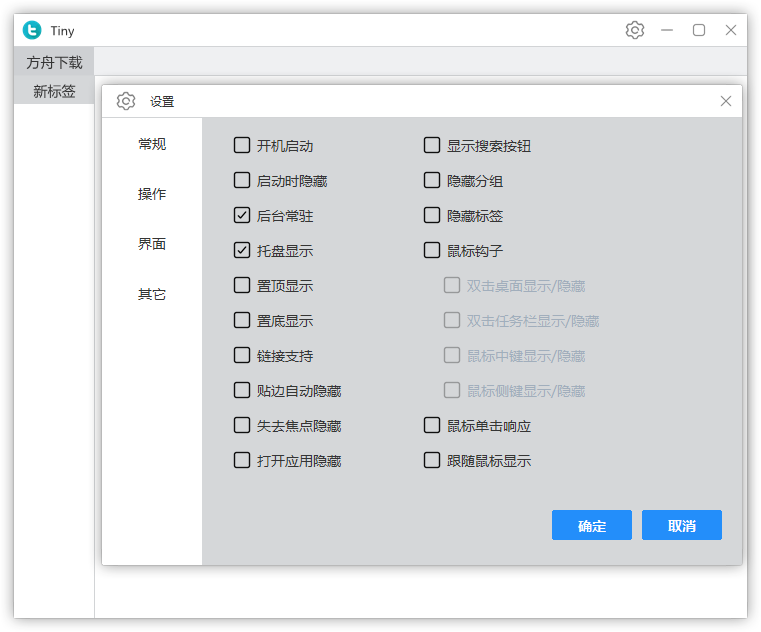Open the 界面 settings section
The height and width of the screenshot is (632, 761).
152,244
